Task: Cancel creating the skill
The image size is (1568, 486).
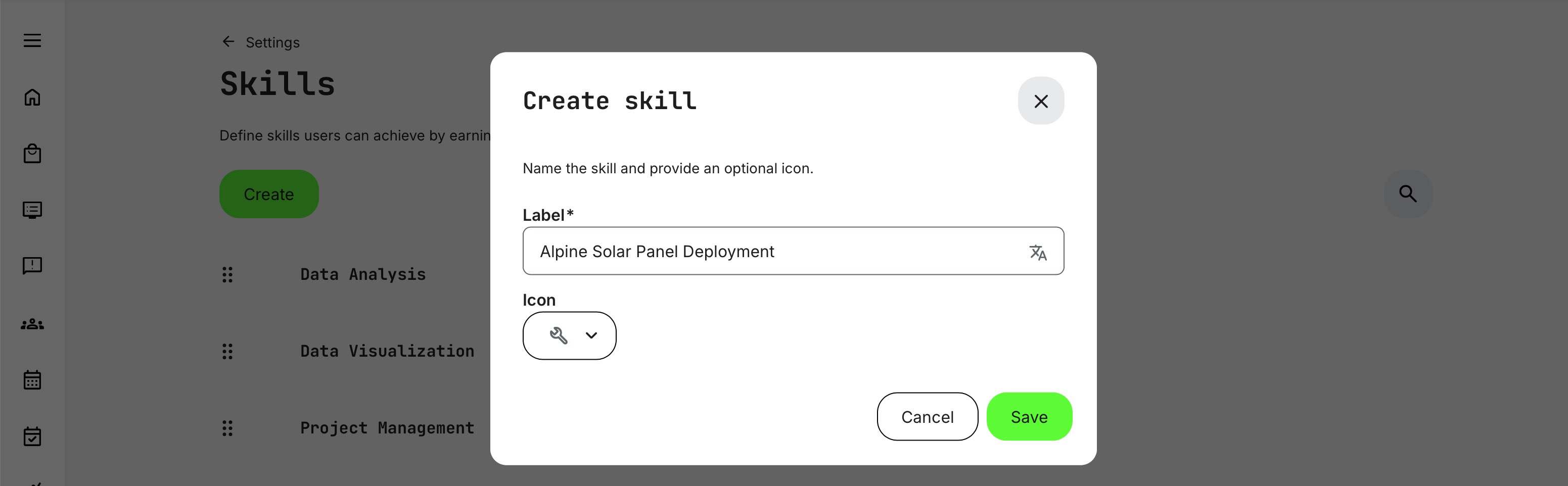Action: coord(927,416)
